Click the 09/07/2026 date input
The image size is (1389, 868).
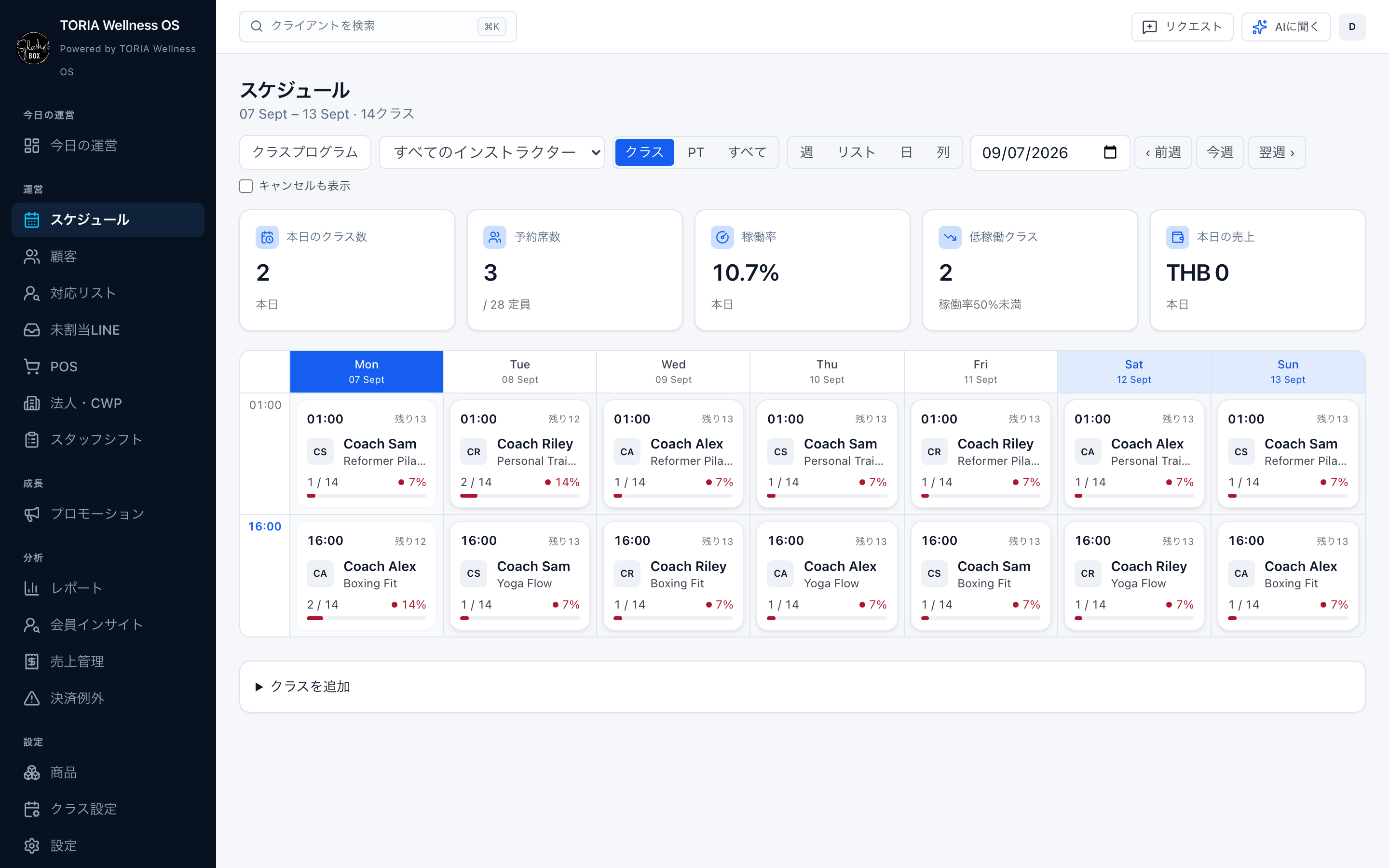(1050, 153)
